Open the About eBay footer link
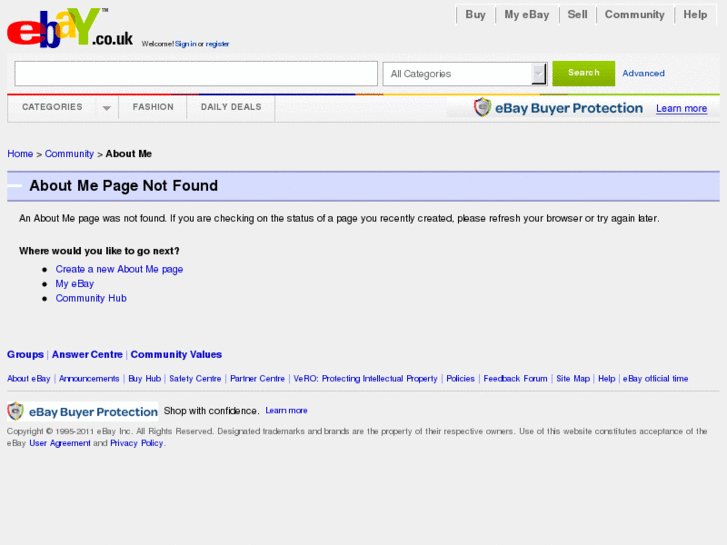Image resolution: width=727 pixels, height=545 pixels. 29,378
